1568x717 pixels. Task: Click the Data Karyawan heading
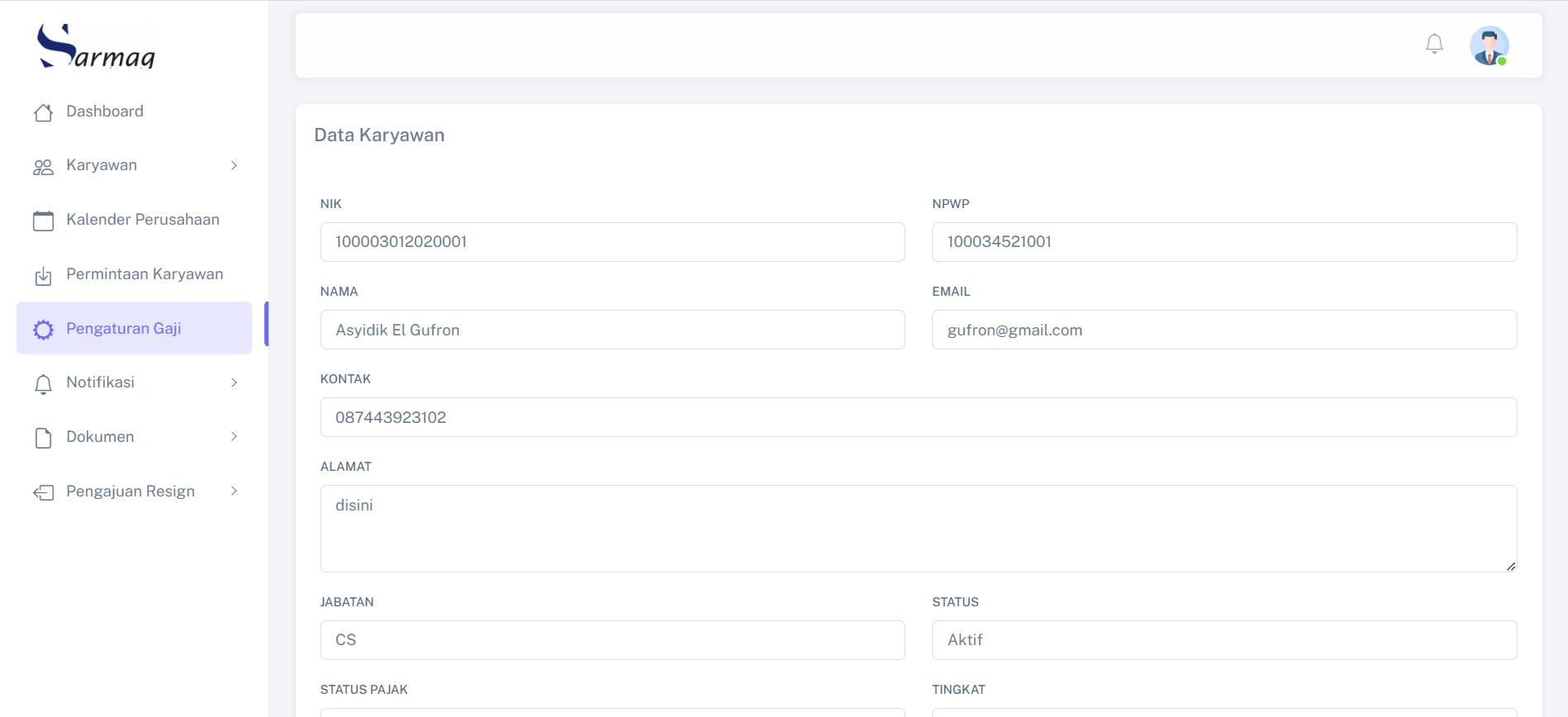(x=379, y=135)
